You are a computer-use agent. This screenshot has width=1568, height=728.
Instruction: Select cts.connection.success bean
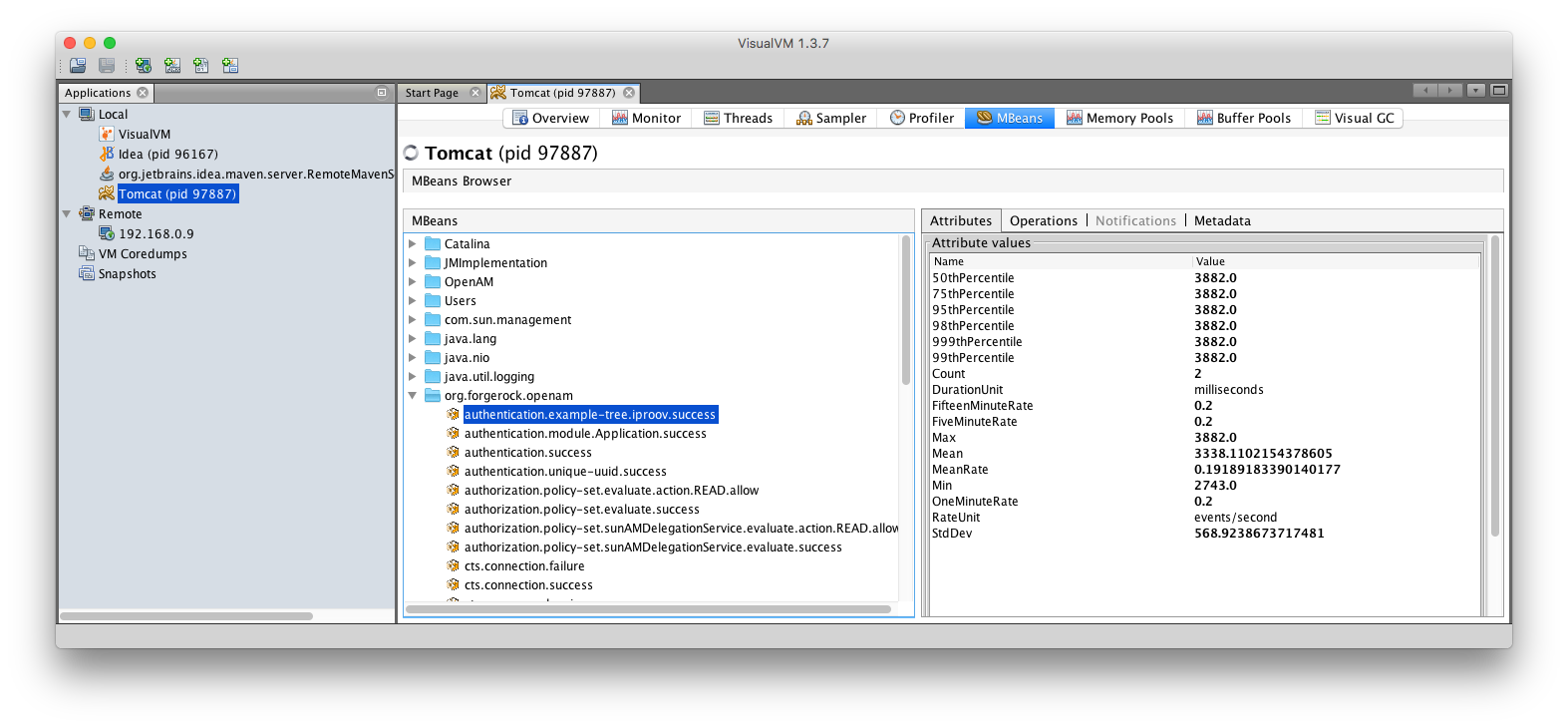[x=528, y=584]
